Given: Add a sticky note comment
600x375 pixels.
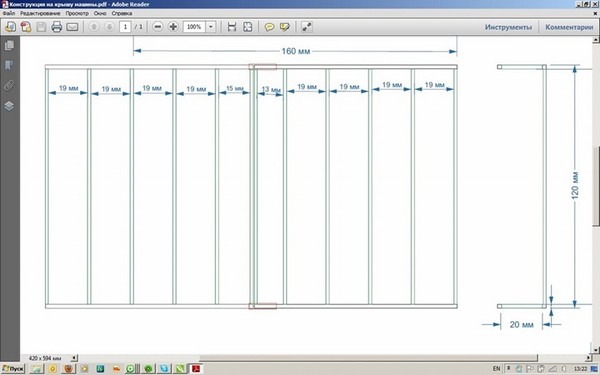Looking at the screenshot, I should pyautogui.click(x=269, y=27).
